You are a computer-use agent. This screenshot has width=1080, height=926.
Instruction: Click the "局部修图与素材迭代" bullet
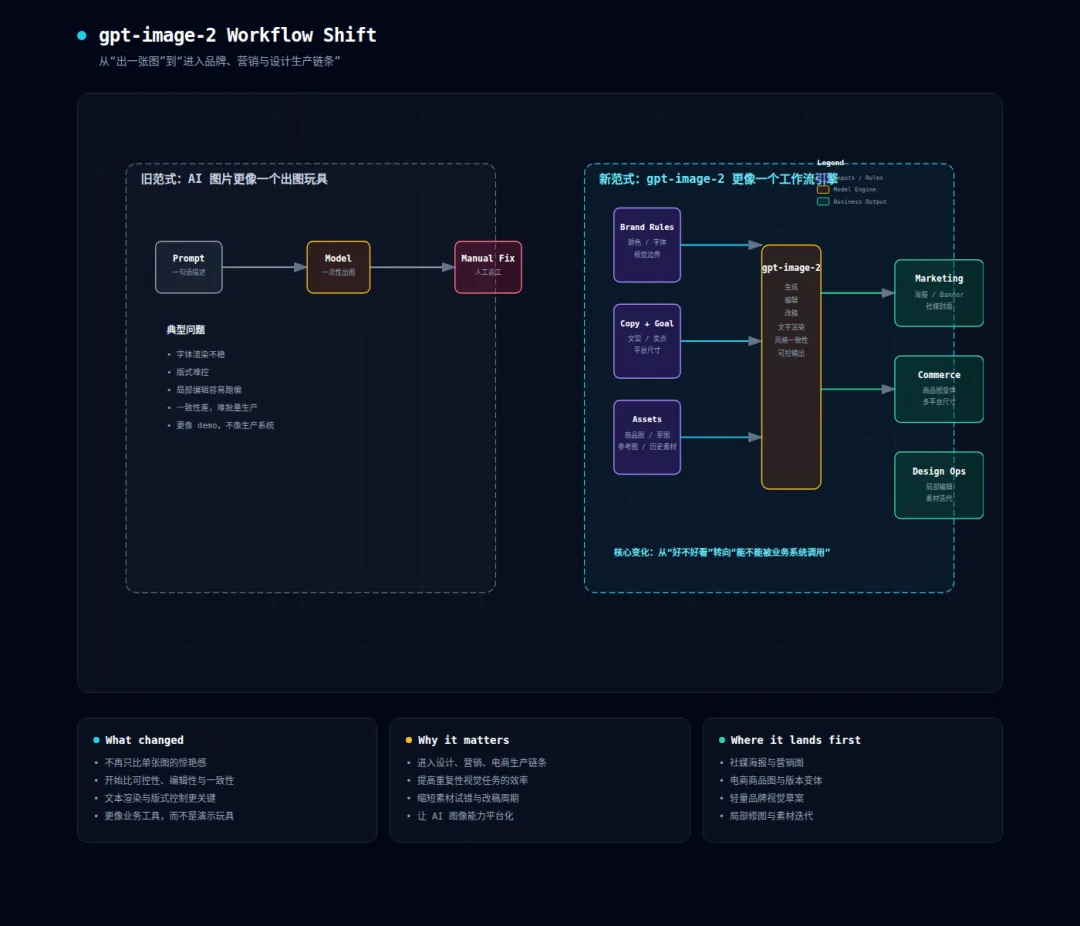click(771, 816)
